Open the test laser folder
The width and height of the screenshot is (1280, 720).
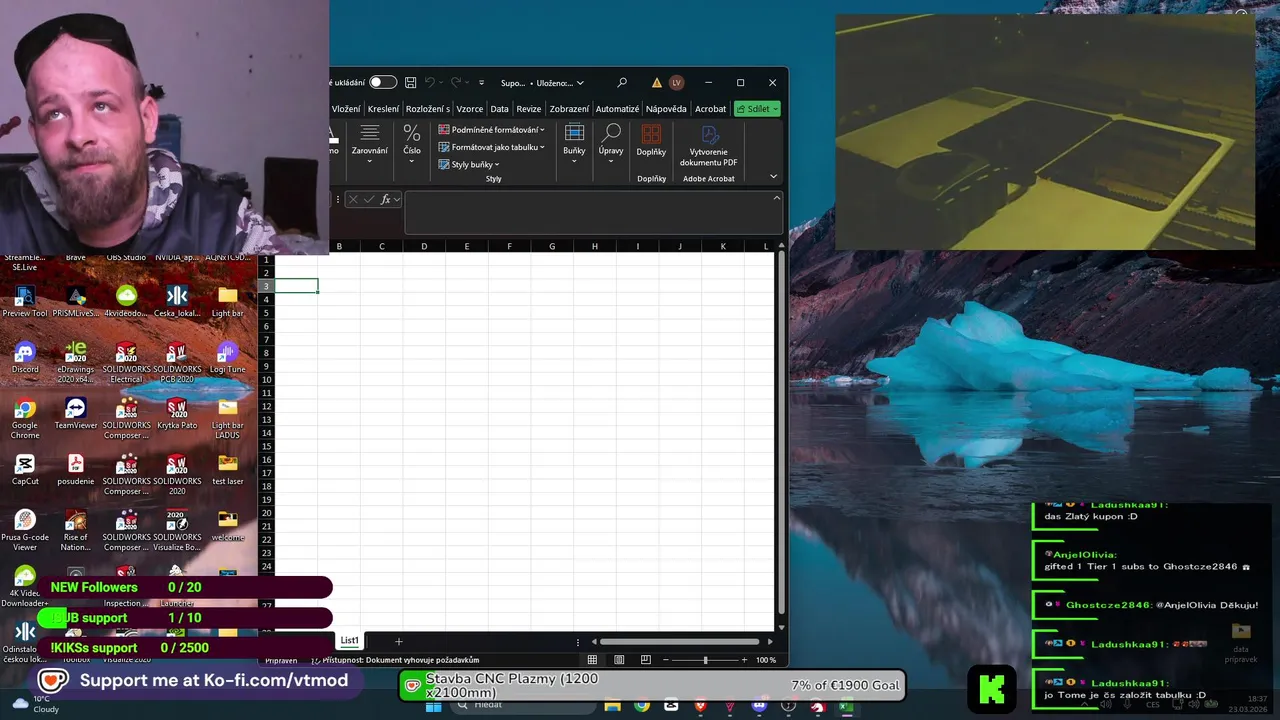[228, 470]
